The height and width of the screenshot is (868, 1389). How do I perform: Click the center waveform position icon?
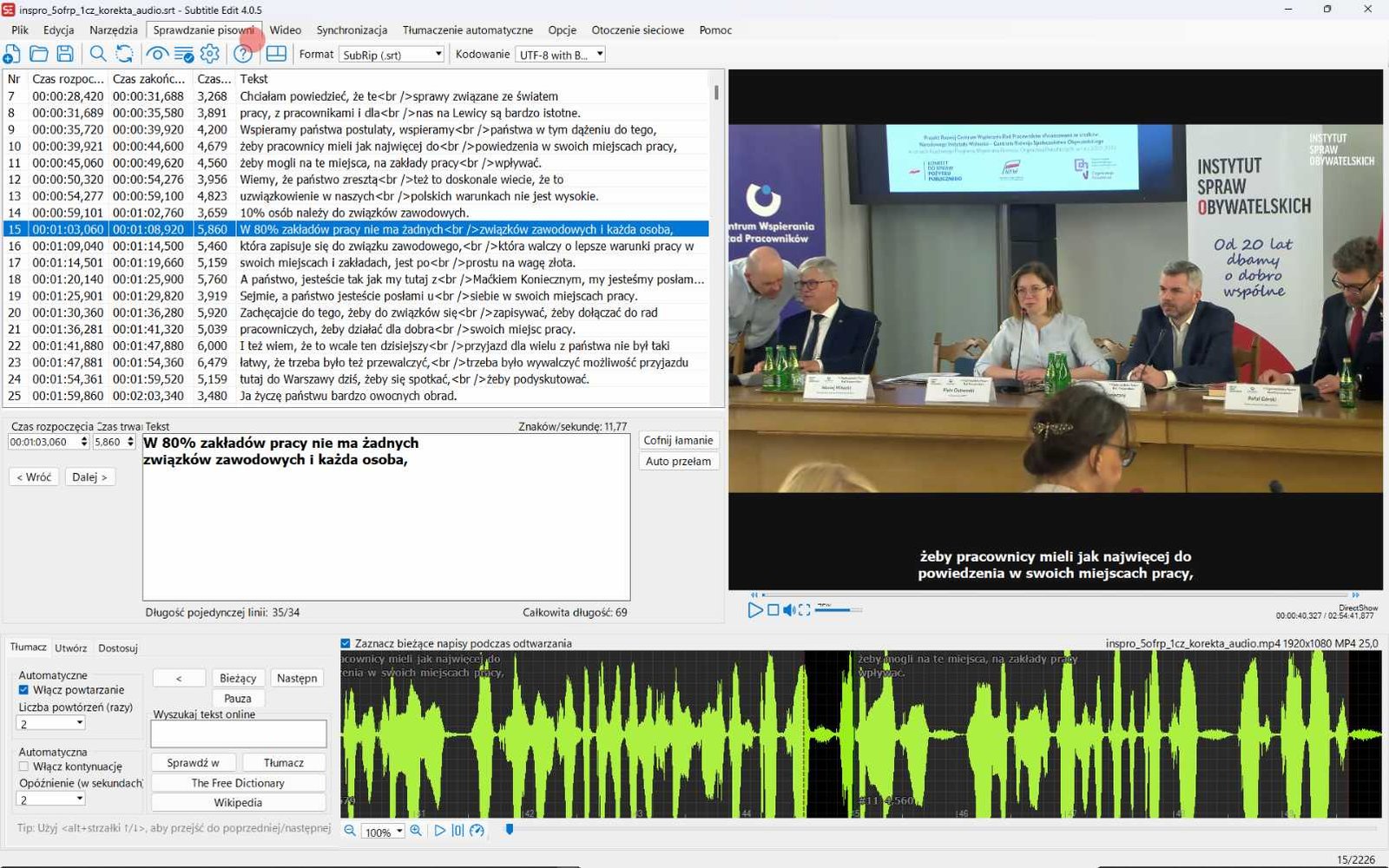point(458,831)
